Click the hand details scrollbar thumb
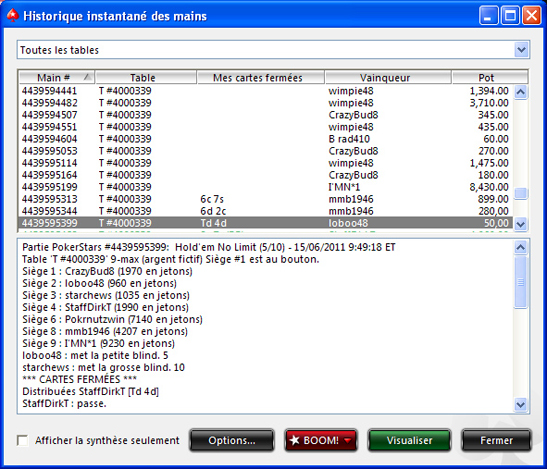The width and height of the screenshot is (547, 469). [520, 282]
